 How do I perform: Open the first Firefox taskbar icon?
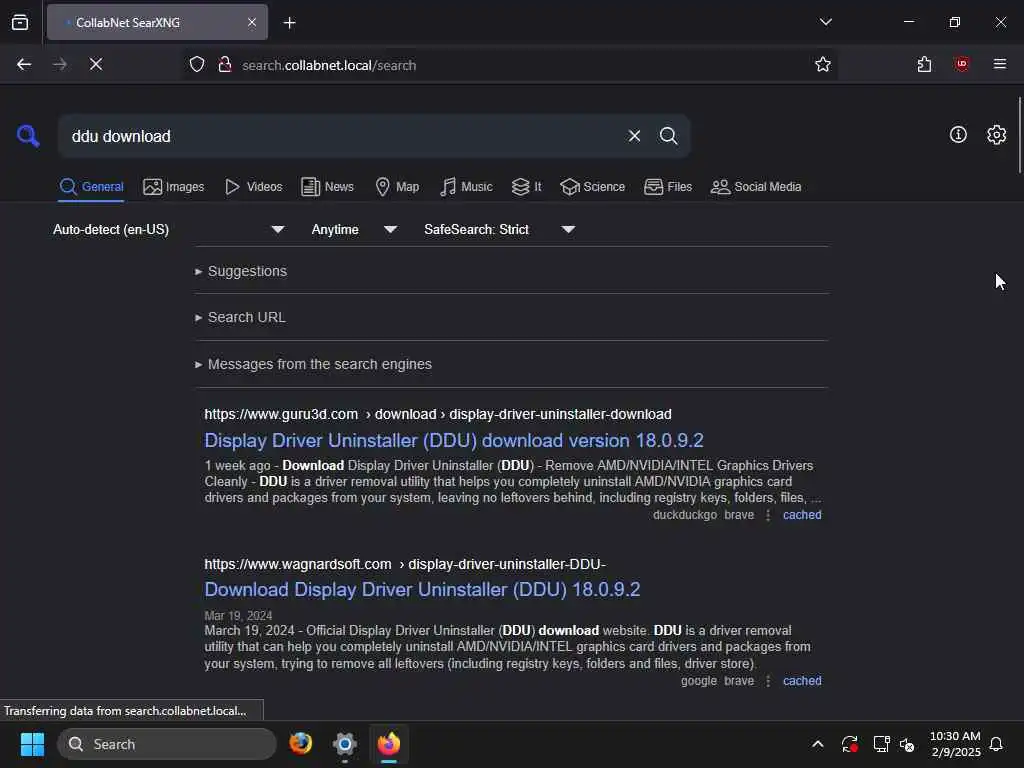click(300, 743)
